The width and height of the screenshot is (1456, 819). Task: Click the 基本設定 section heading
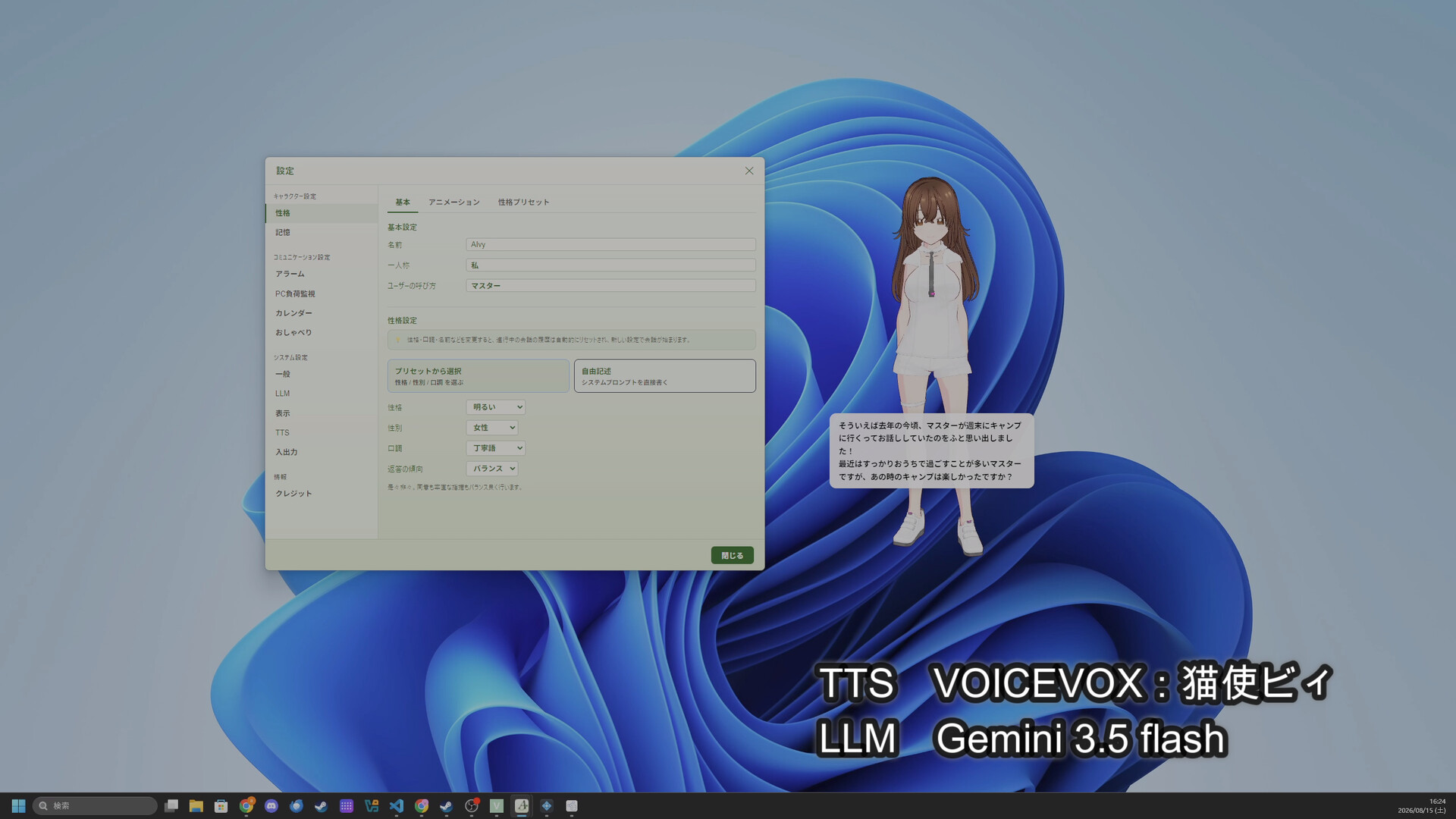point(402,227)
